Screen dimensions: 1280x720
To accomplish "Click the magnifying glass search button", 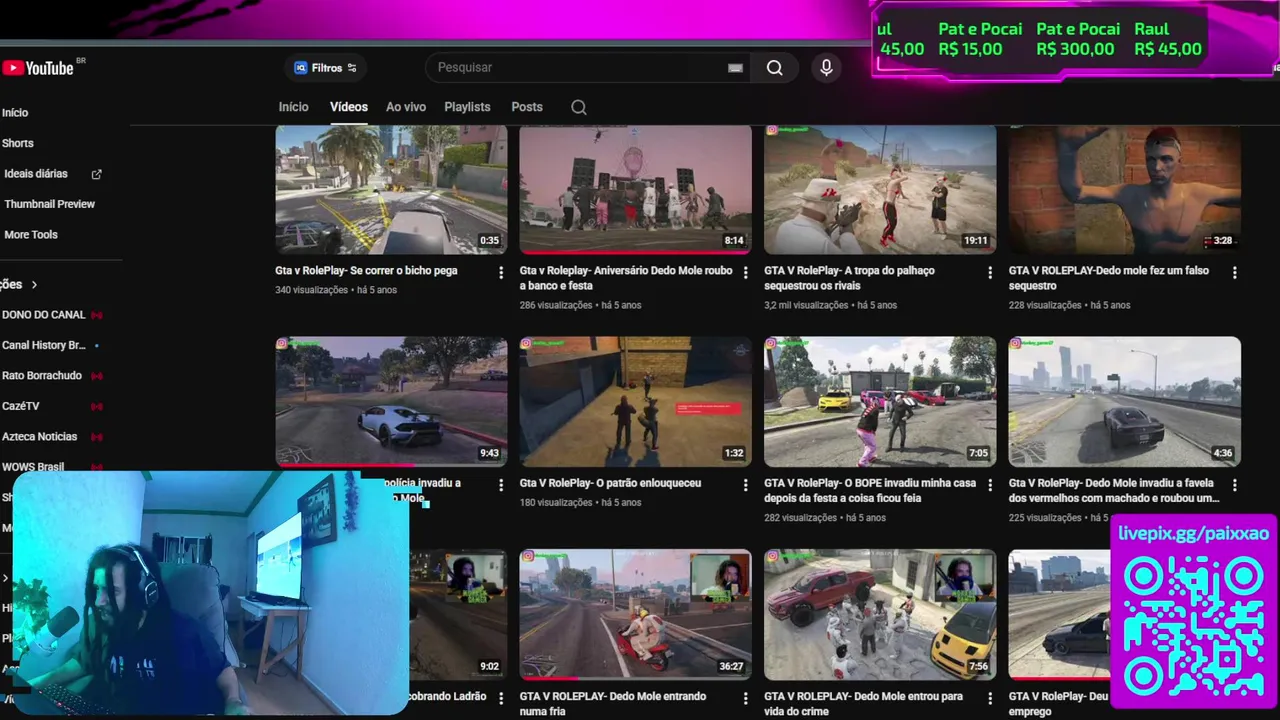I will [775, 67].
